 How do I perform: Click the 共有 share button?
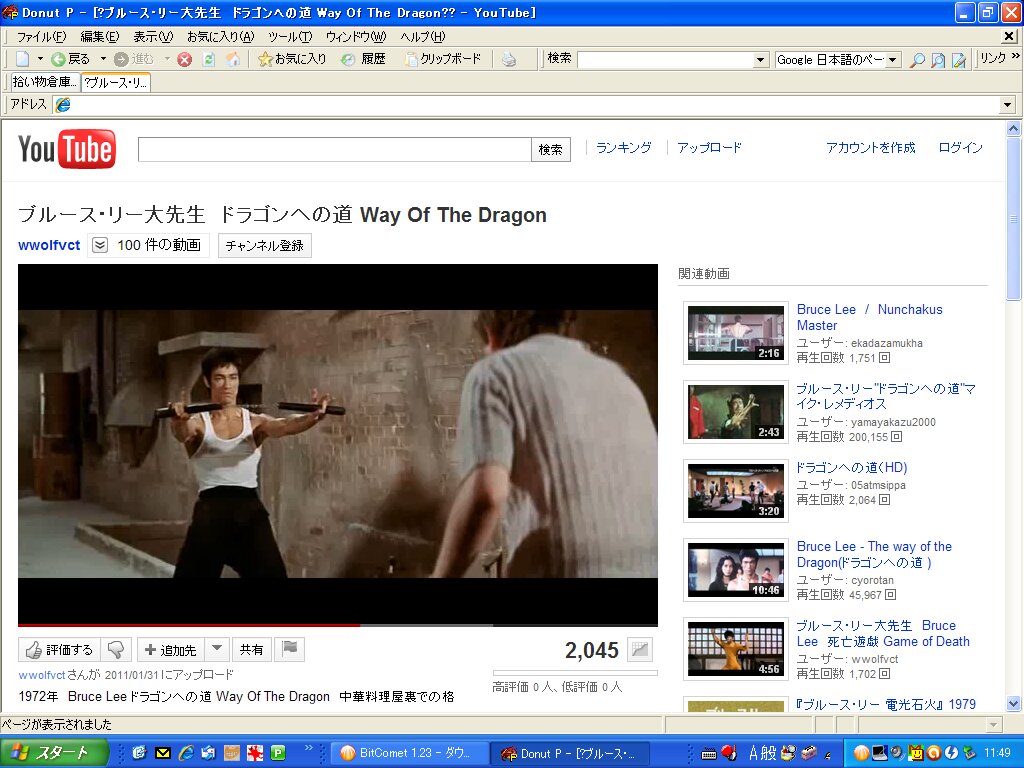pyautogui.click(x=251, y=650)
